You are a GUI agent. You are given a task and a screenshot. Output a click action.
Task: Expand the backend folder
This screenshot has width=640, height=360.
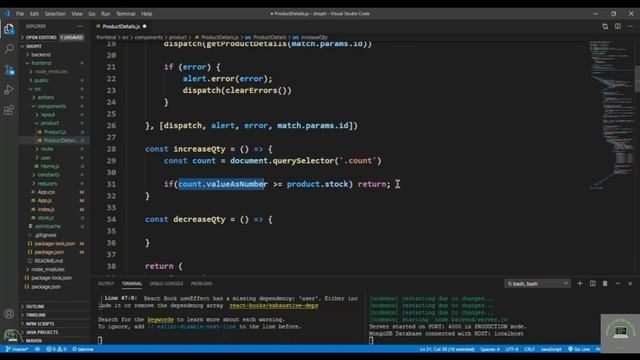point(54,54)
